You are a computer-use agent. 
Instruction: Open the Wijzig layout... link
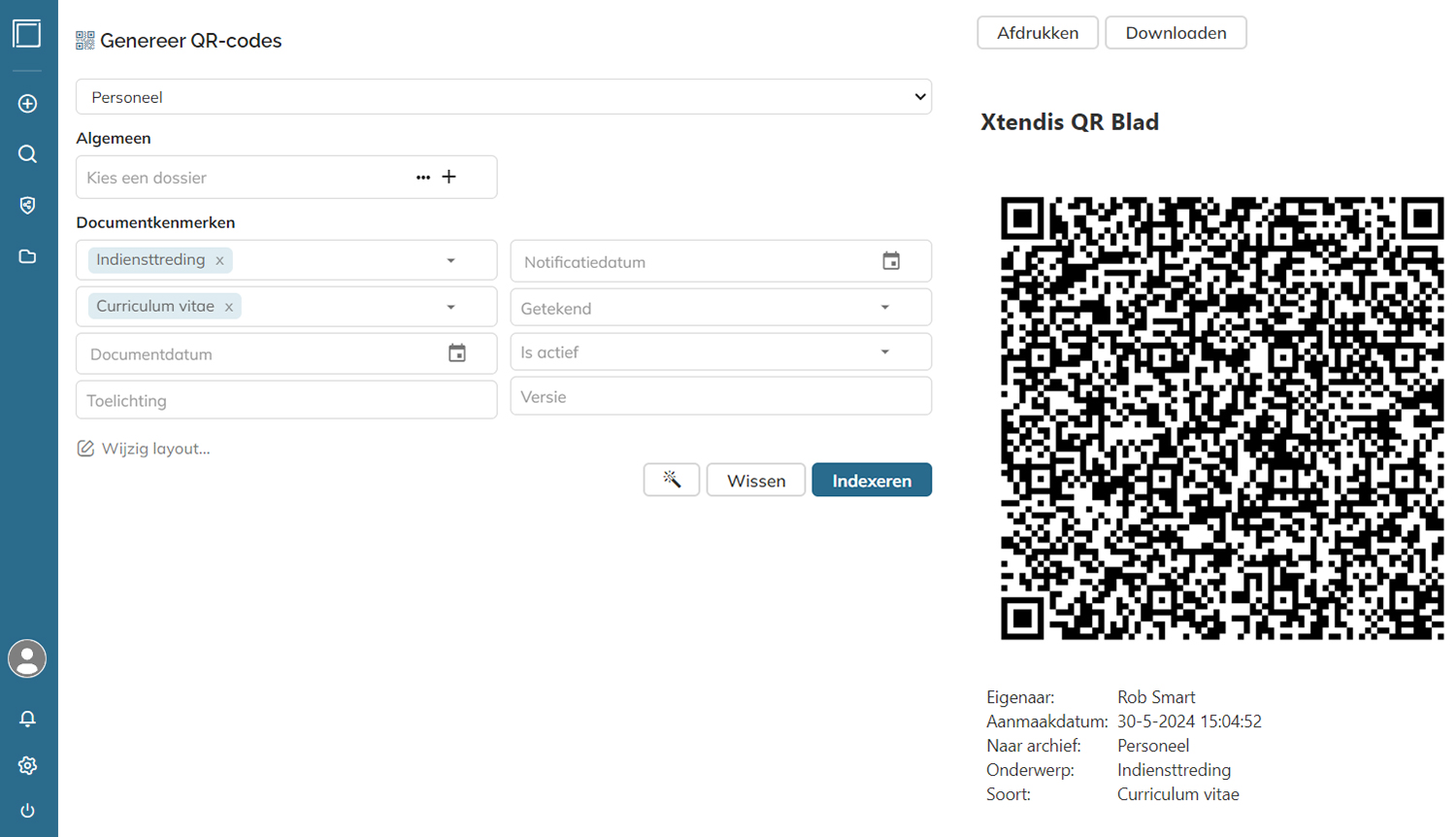point(155,449)
